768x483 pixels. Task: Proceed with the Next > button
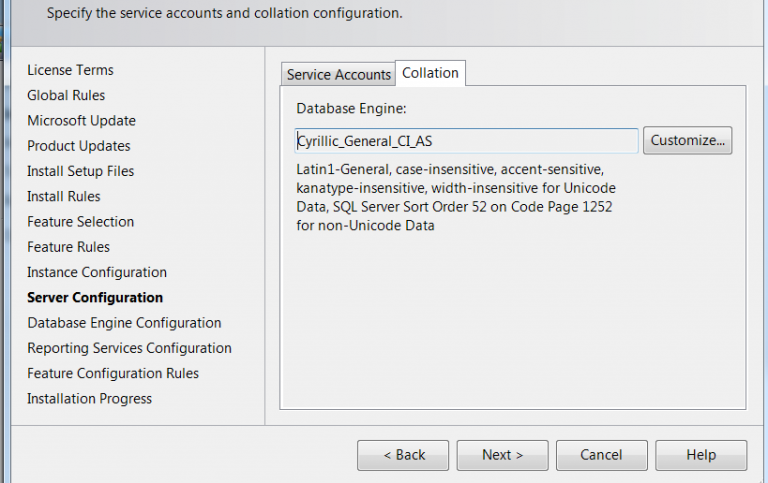coord(502,455)
